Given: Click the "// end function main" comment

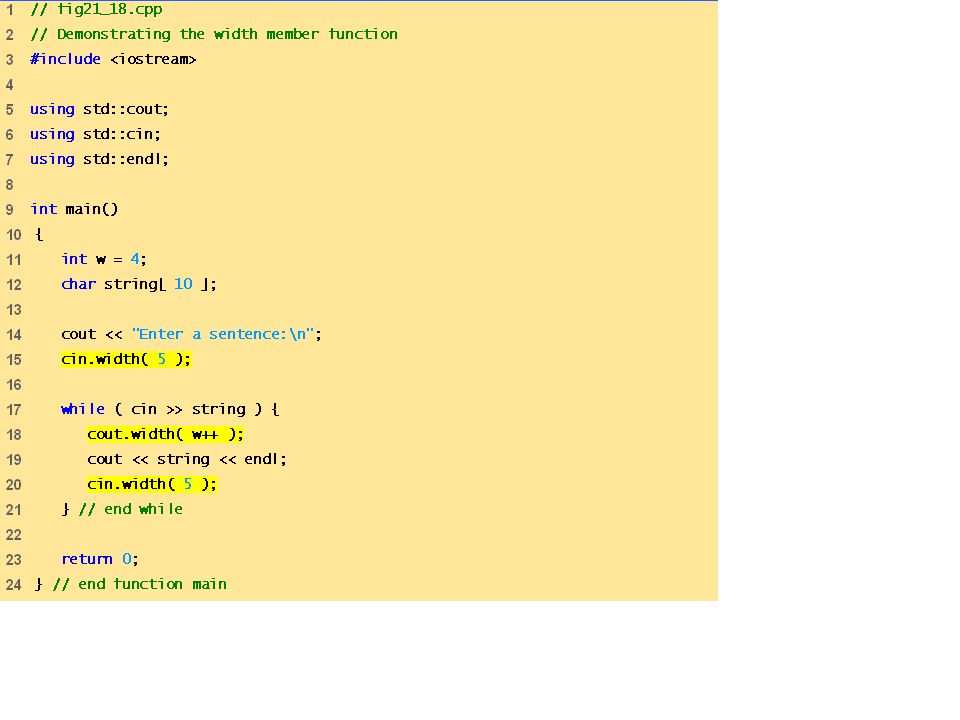Looking at the screenshot, I should (140, 584).
